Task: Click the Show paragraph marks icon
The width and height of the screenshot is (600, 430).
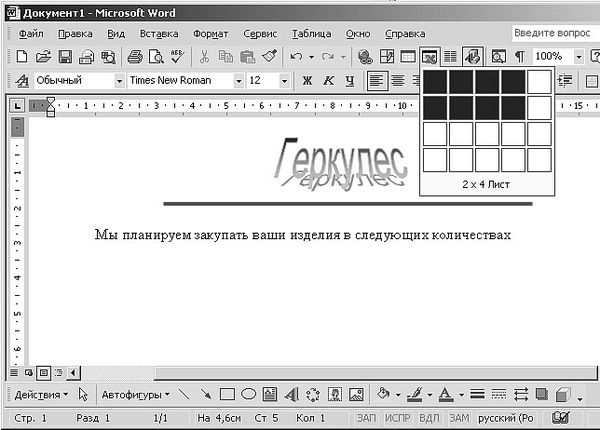Action: pyautogui.click(x=519, y=57)
